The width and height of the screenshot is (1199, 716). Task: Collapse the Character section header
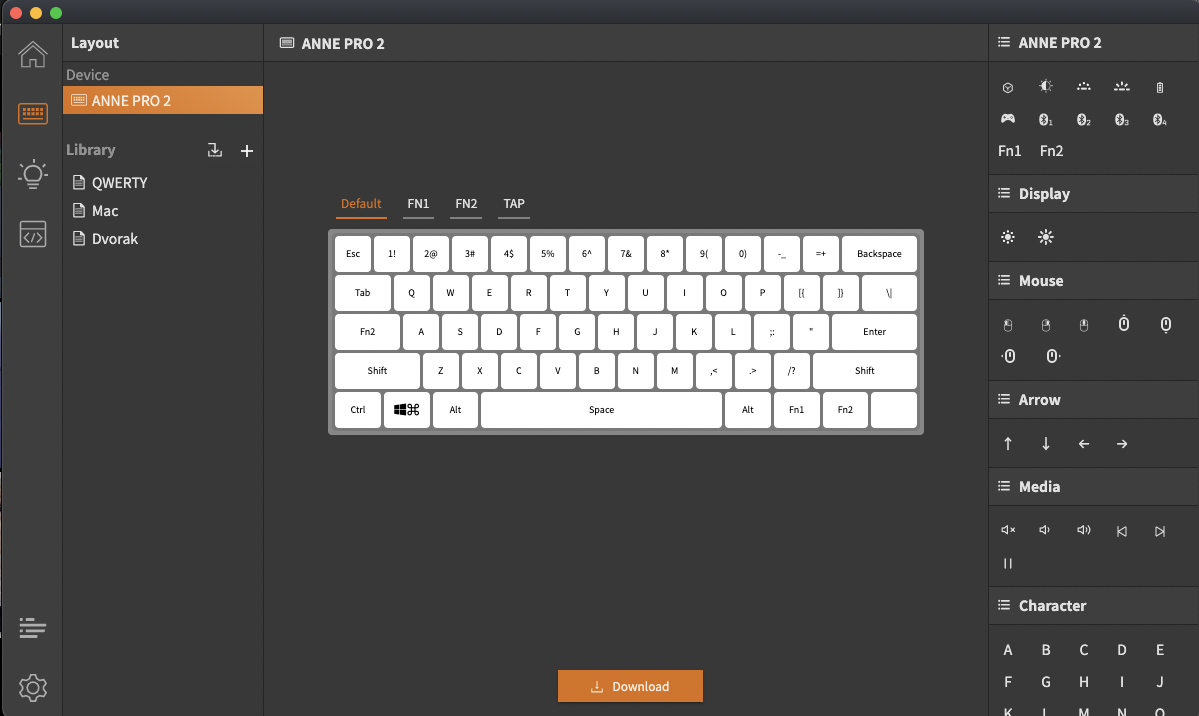[x=1093, y=605]
